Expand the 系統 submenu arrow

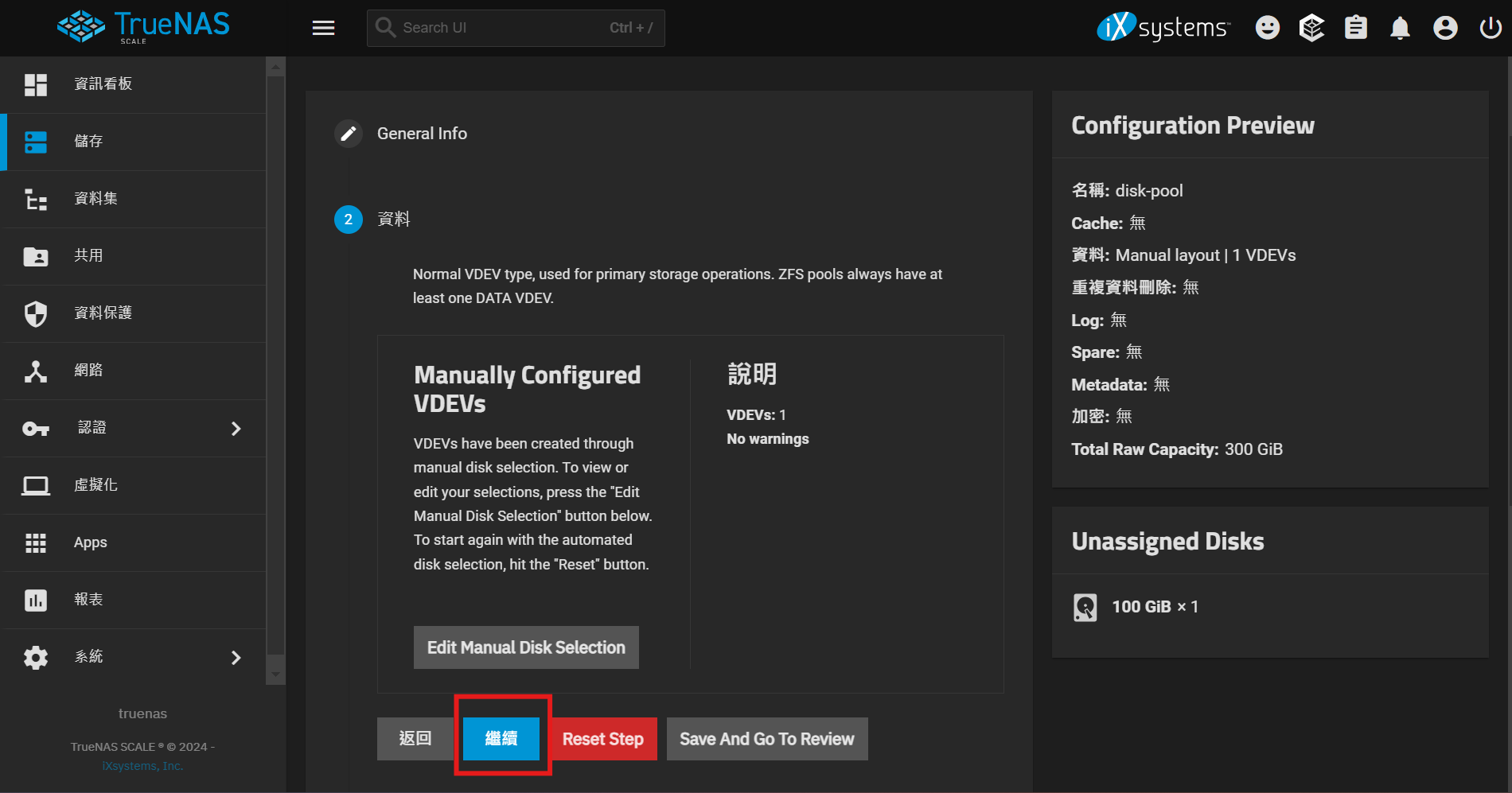click(x=236, y=658)
